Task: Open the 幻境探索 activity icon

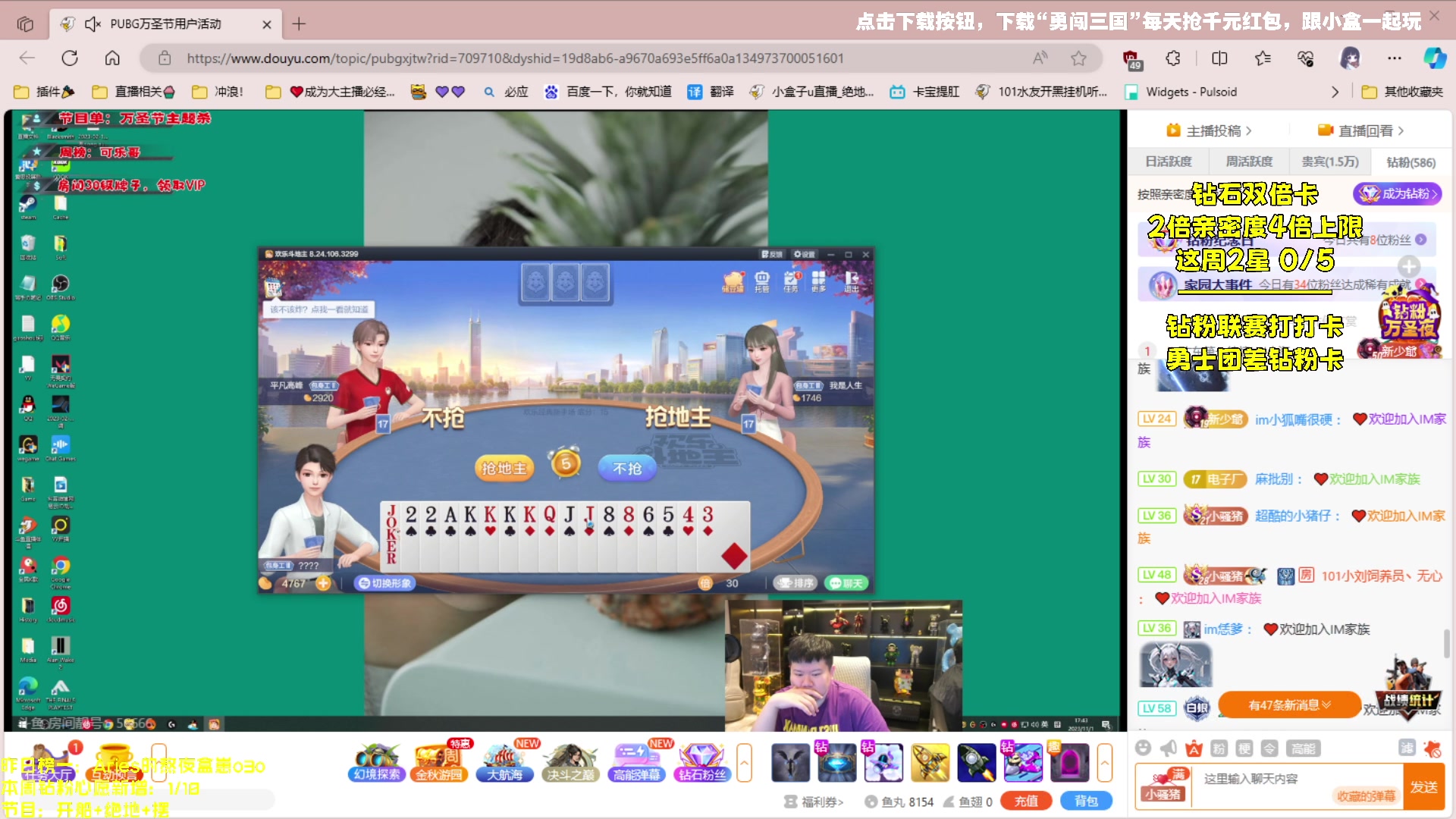Action: [377, 762]
